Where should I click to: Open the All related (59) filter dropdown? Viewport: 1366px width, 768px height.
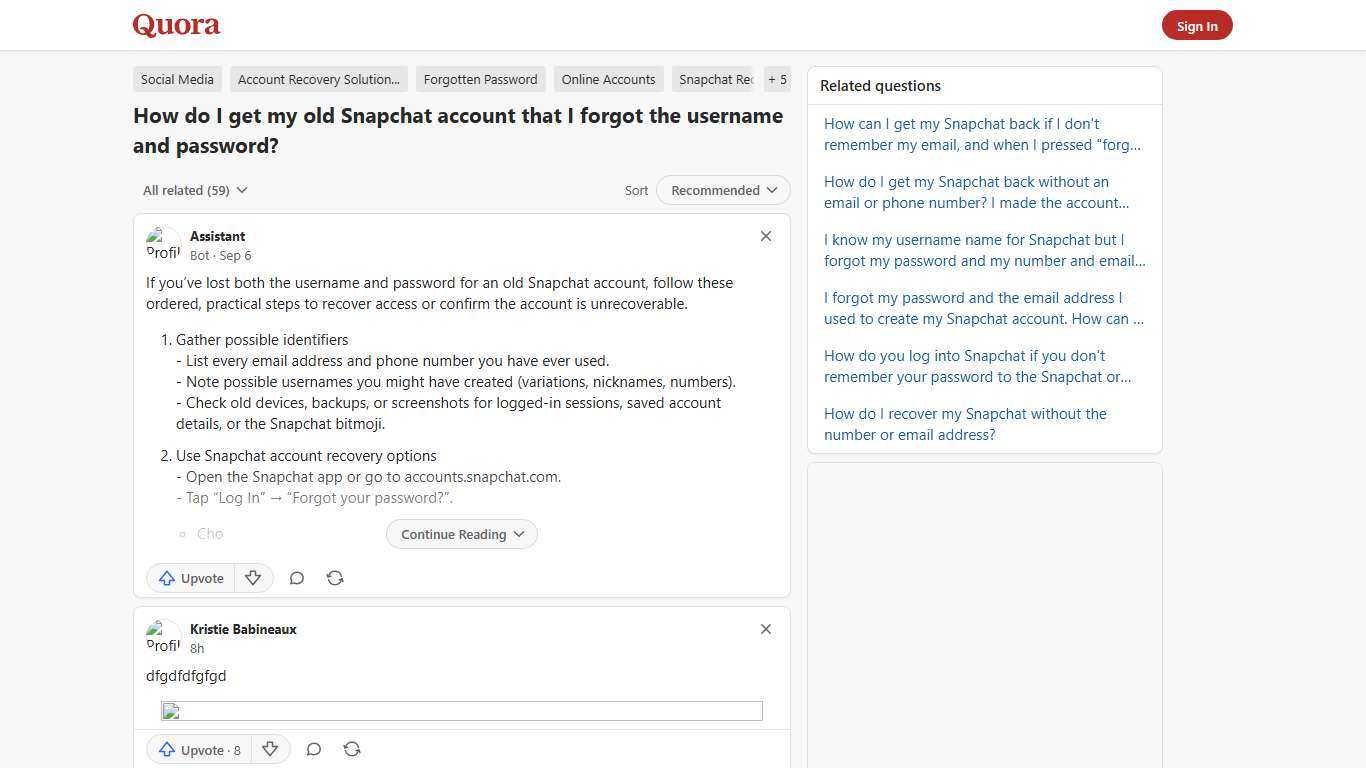[x=195, y=190]
